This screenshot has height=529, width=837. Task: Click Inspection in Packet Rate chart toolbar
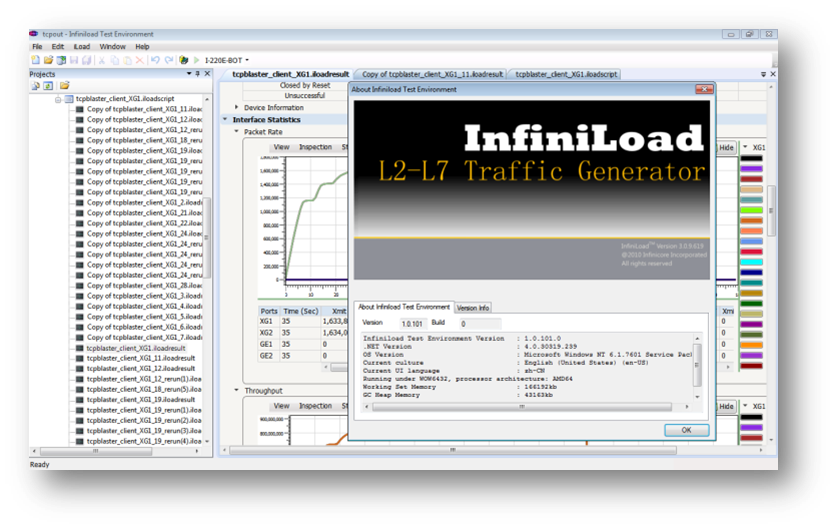click(x=315, y=147)
